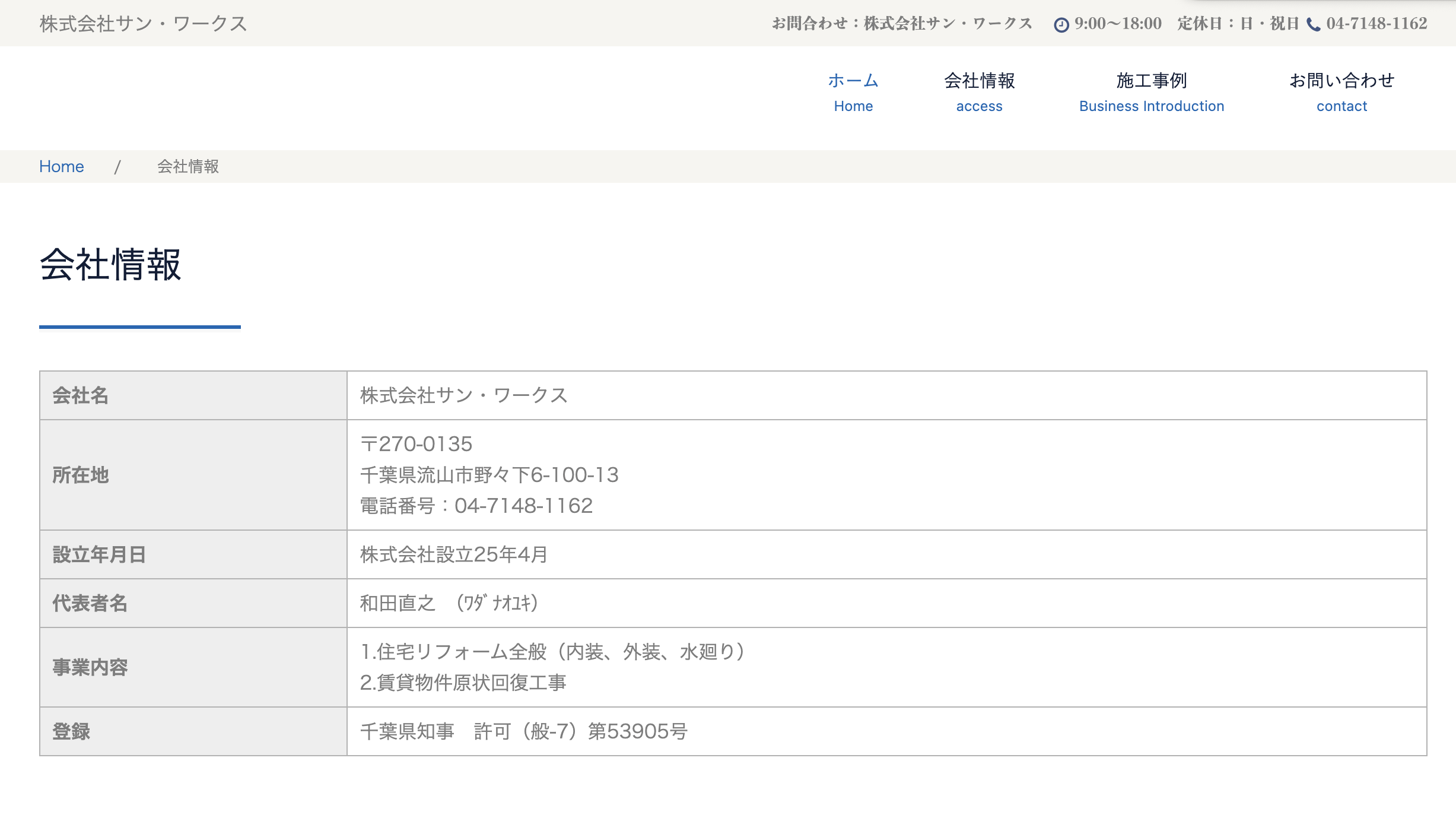Open the お問い合わせ contact menu item
The width and height of the screenshot is (1456, 818).
pyautogui.click(x=1341, y=92)
